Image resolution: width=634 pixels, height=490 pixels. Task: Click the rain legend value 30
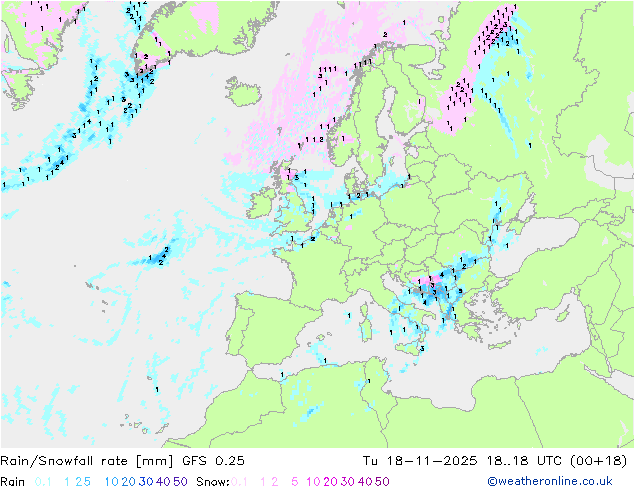click(x=146, y=482)
